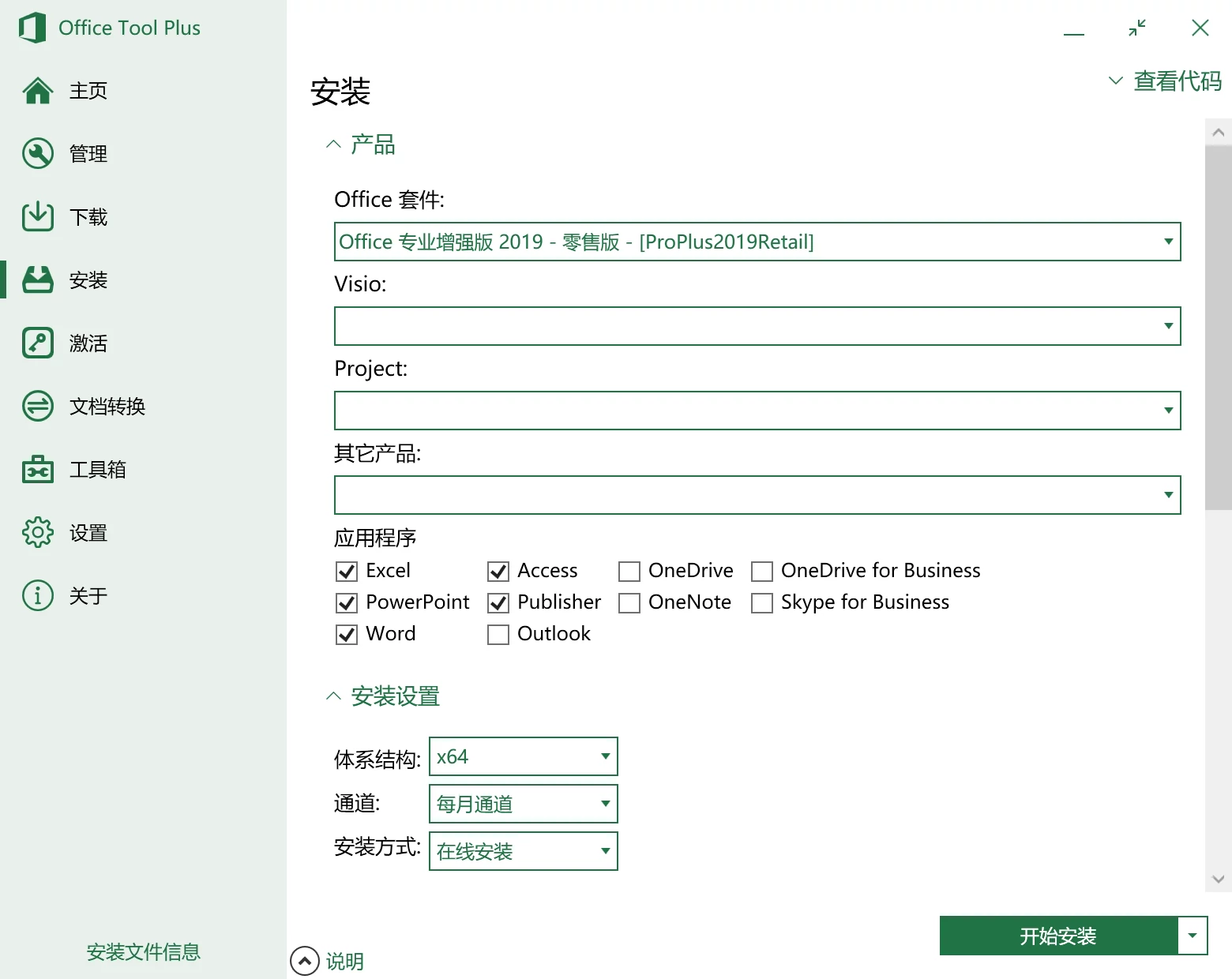Collapse the 安装设置 section
1232x979 pixels.
pyautogui.click(x=383, y=696)
